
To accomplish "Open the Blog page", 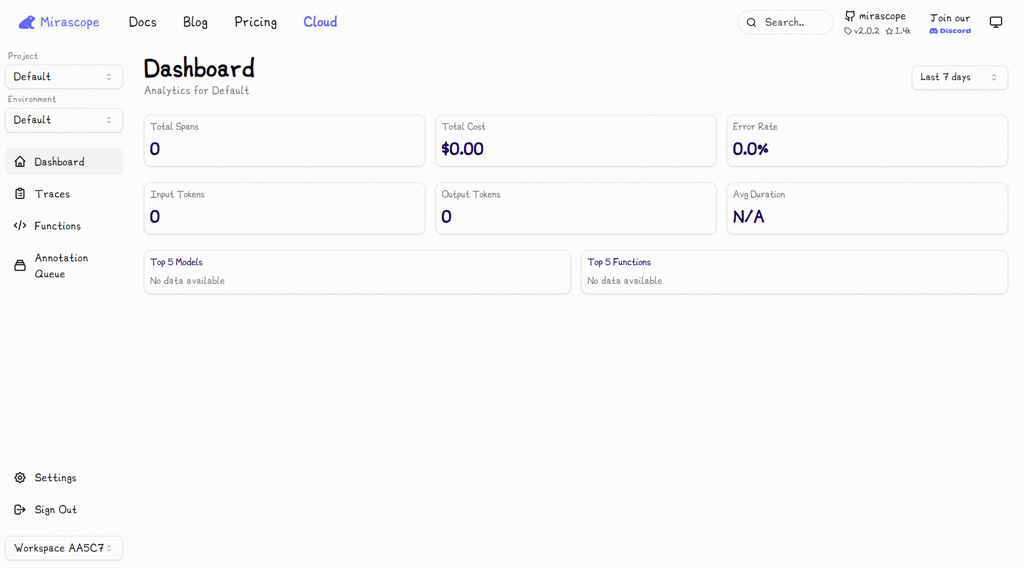I will [x=195, y=22].
